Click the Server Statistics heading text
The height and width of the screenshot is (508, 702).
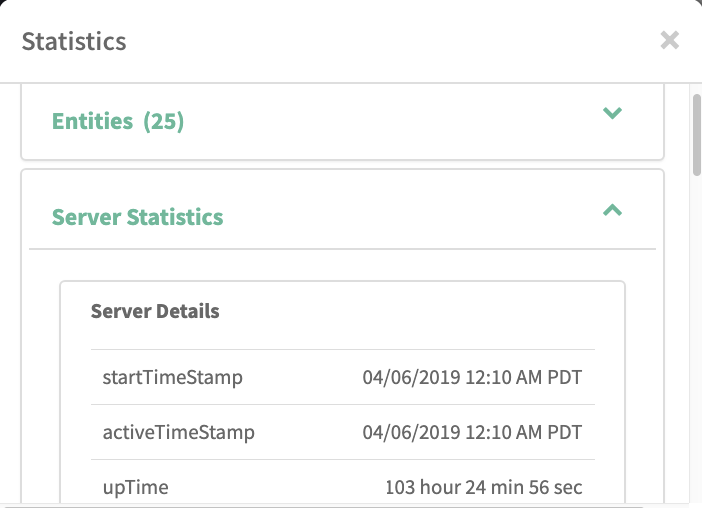[x=137, y=217]
